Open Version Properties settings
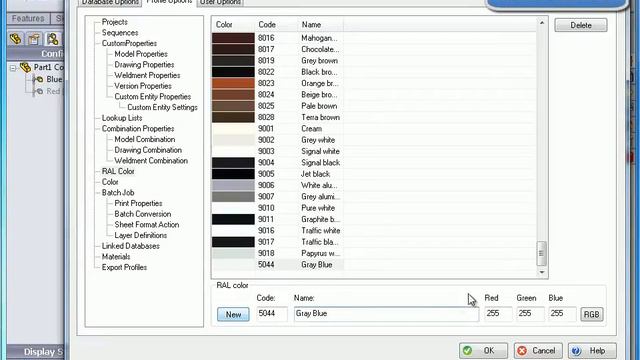Screen dimensions: 640x360 coord(143,86)
